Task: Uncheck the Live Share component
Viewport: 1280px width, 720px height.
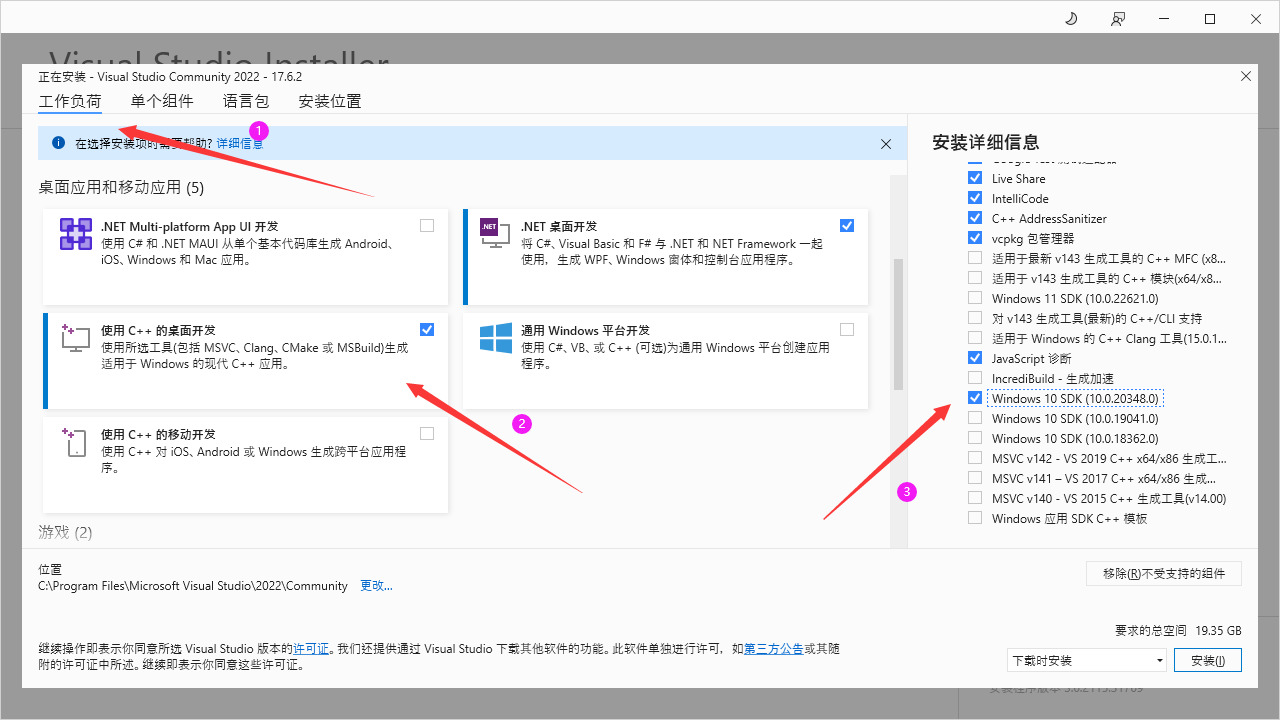Action: (x=975, y=178)
